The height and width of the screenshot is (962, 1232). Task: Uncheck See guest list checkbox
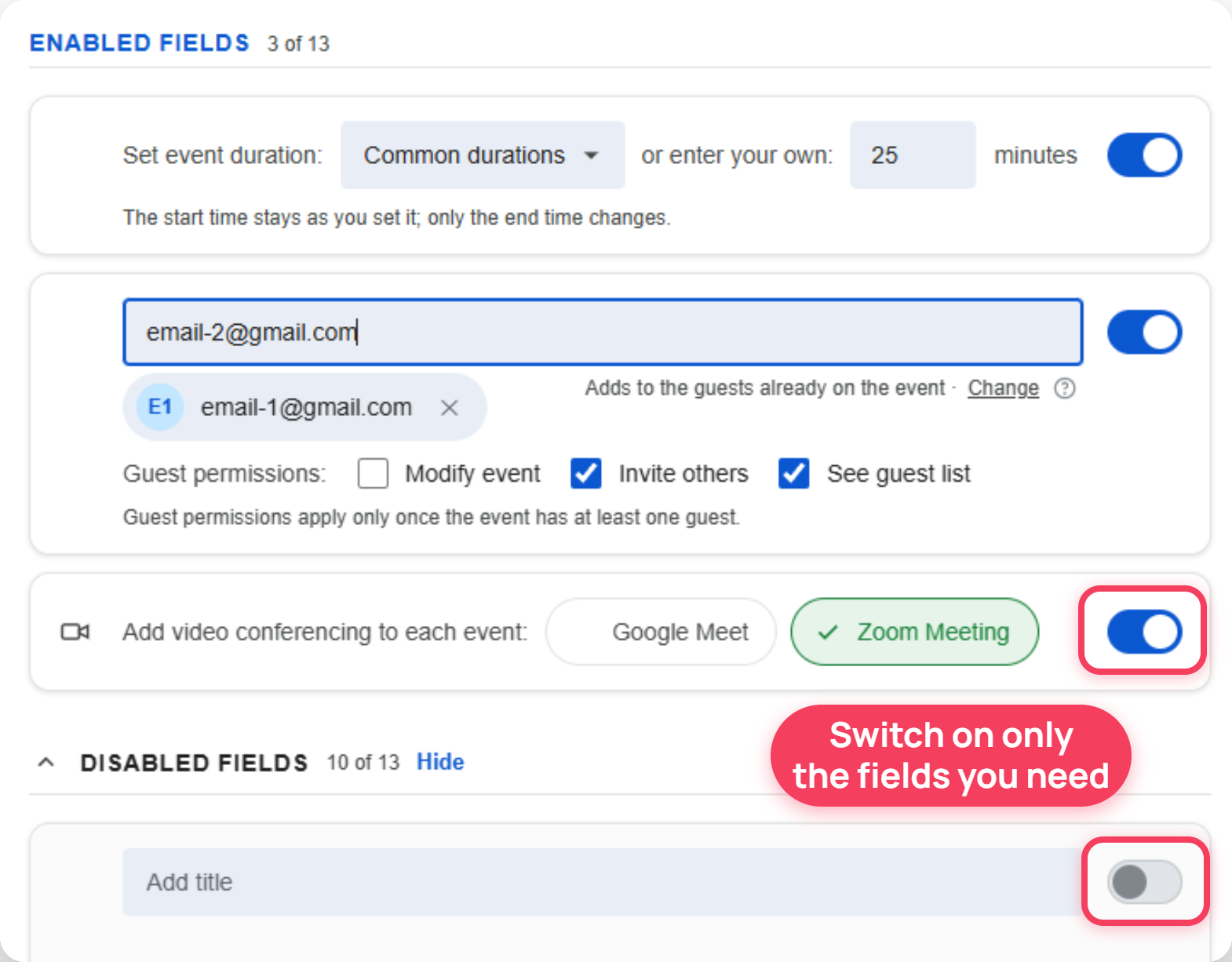(x=794, y=473)
